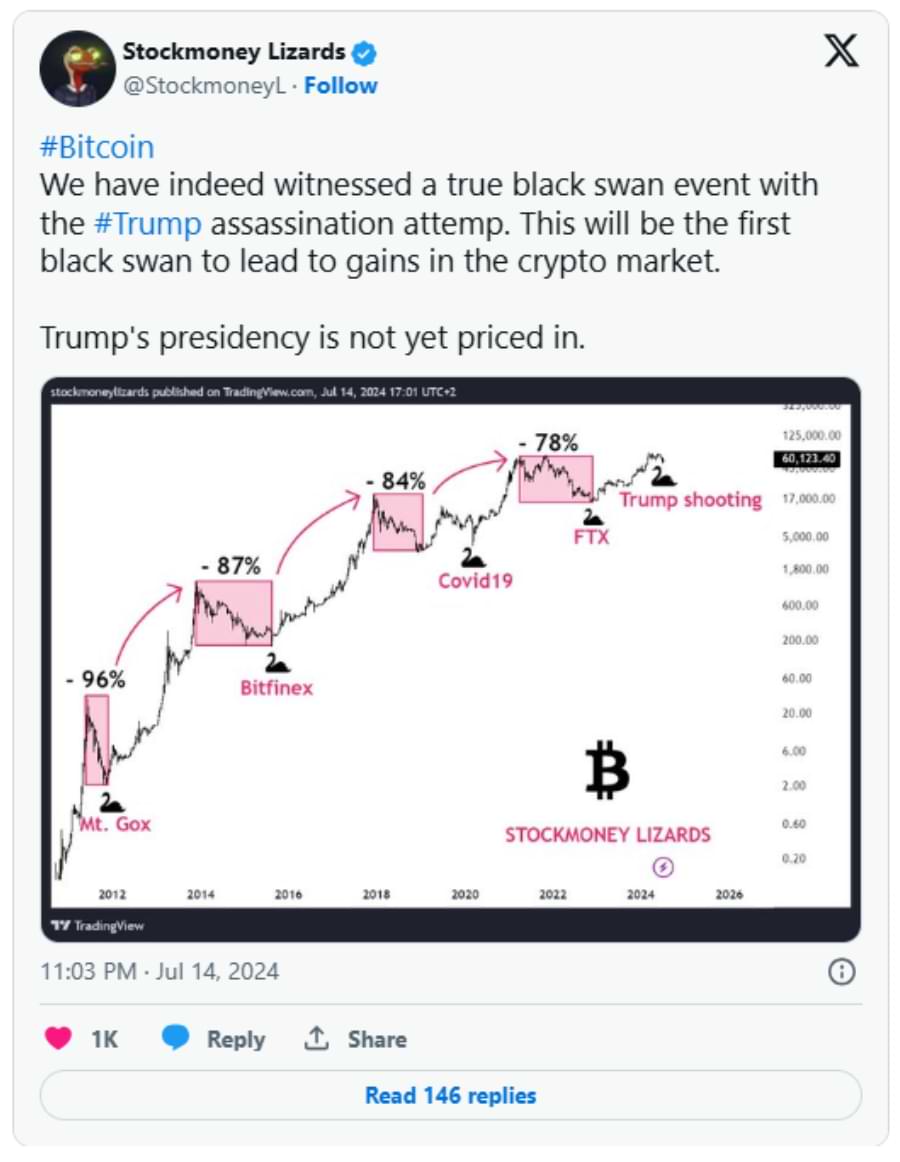This screenshot has height=1162, width=900.
Task: Click the Share label
Action: tap(377, 1039)
